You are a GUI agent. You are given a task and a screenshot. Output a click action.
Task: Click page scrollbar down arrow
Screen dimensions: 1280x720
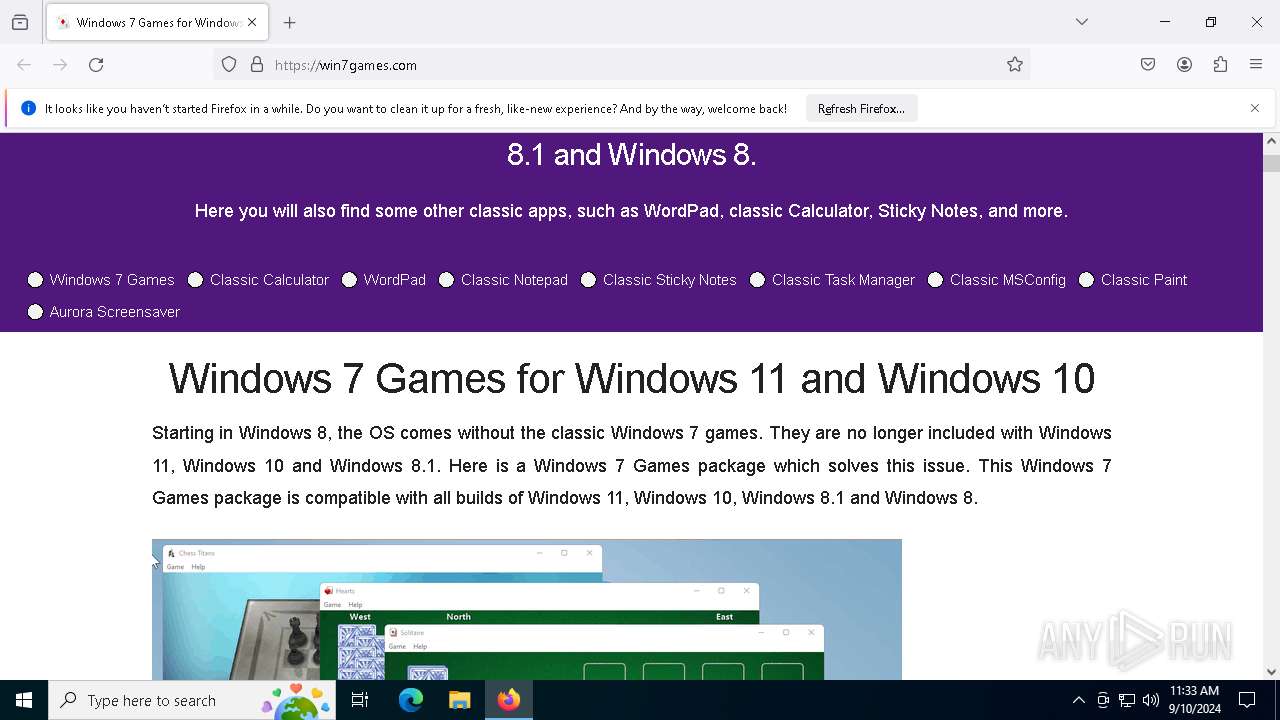coord(1271,672)
